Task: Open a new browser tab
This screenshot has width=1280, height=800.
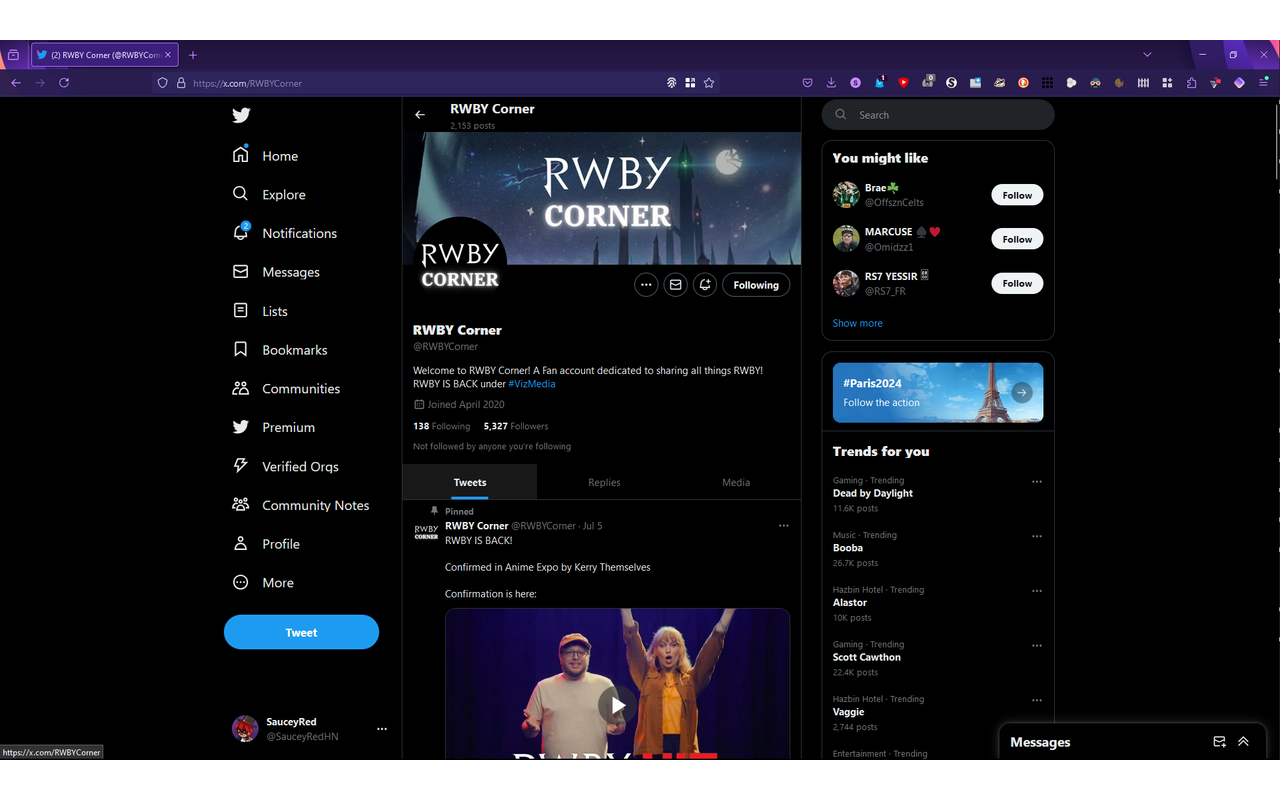Action: coord(193,55)
